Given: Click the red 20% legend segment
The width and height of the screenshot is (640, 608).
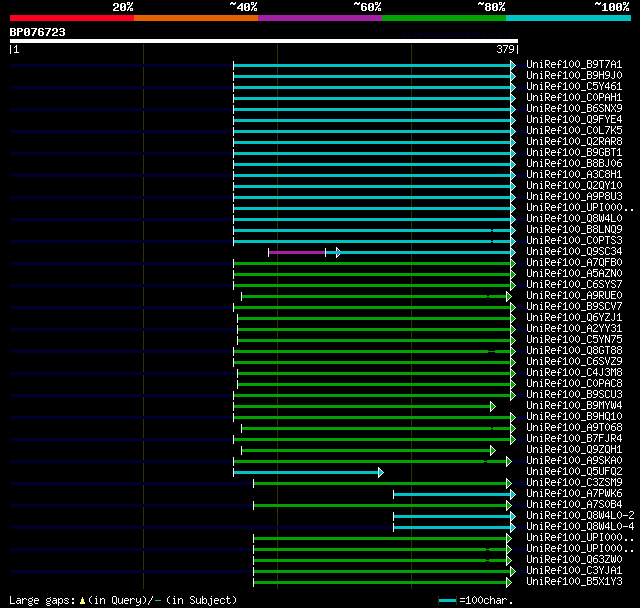Looking at the screenshot, I should click(72, 18).
